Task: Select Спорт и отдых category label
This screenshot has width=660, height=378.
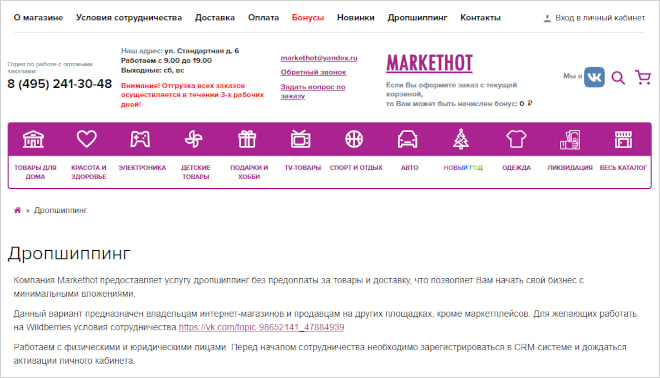Action: pos(356,168)
